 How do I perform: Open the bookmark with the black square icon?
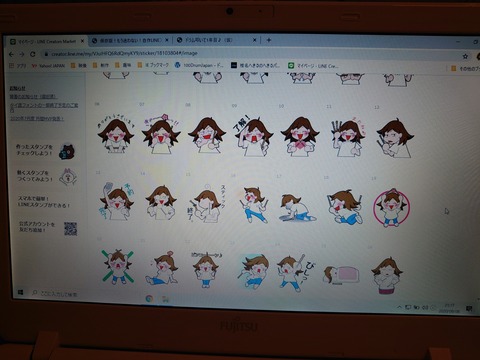256,65
